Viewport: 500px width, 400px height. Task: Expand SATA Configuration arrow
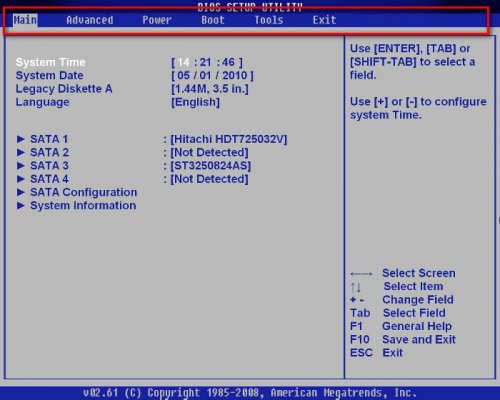tap(21, 192)
